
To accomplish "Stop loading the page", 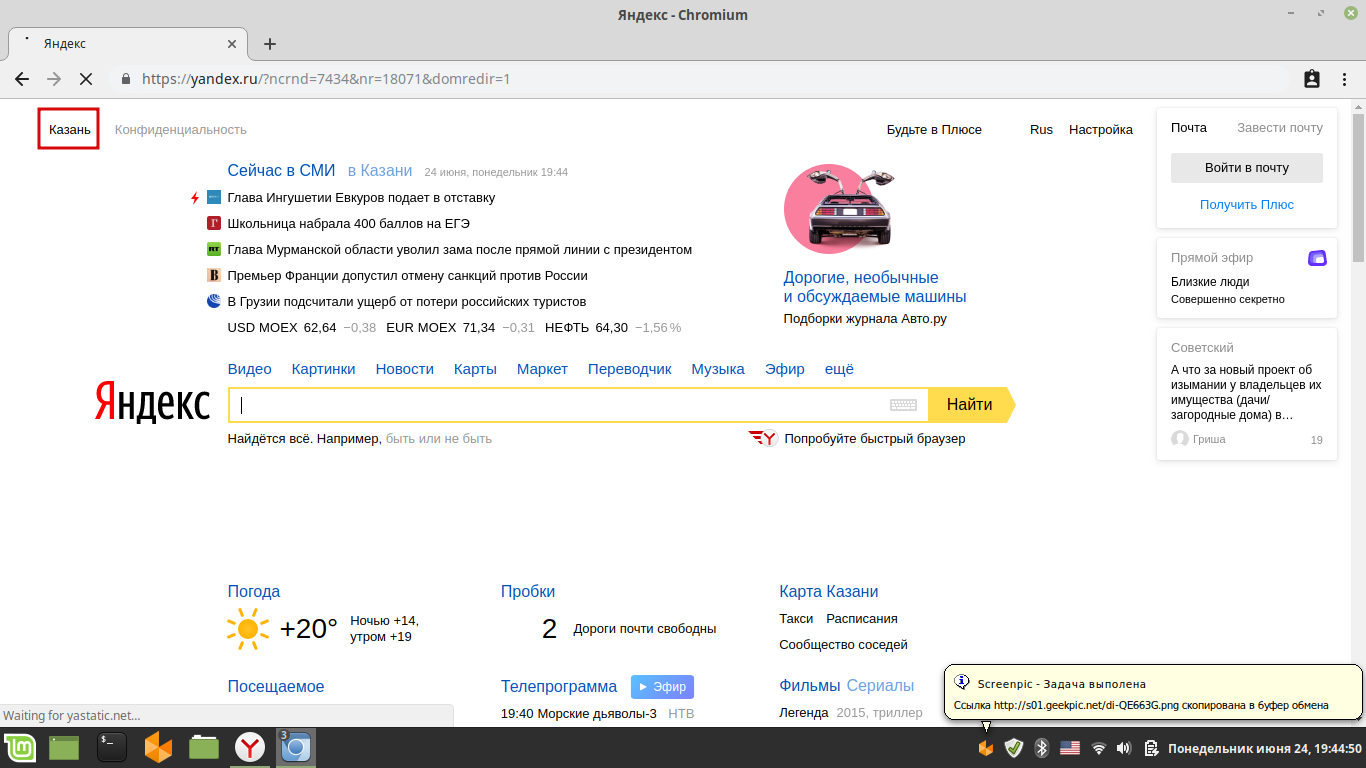I will tap(86, 78).
